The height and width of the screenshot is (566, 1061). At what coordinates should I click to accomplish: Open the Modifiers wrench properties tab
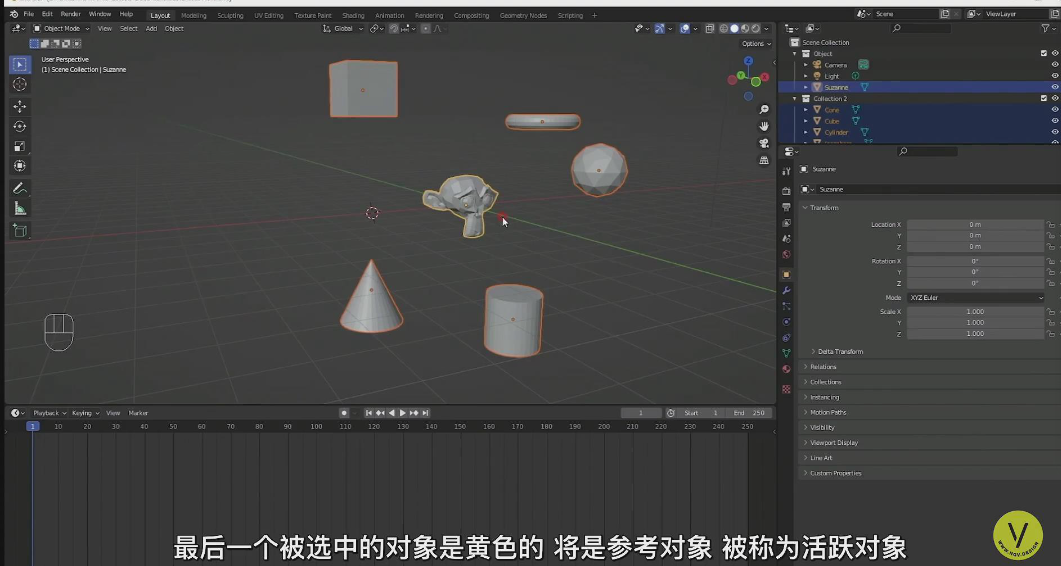coord(786,290)
